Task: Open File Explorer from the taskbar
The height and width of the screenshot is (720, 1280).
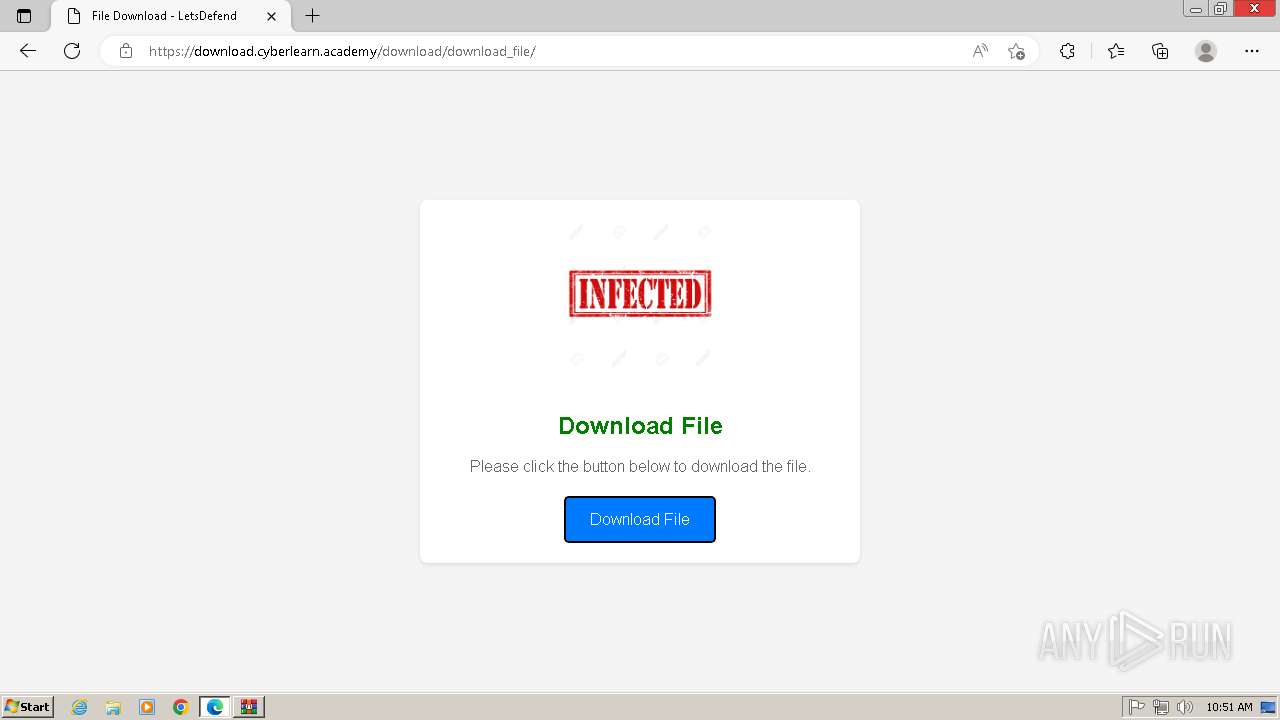Action: (x=113, y=707)
